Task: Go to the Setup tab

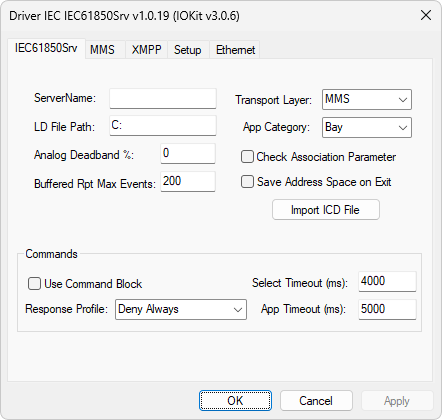Action: [x=188, y=50]
